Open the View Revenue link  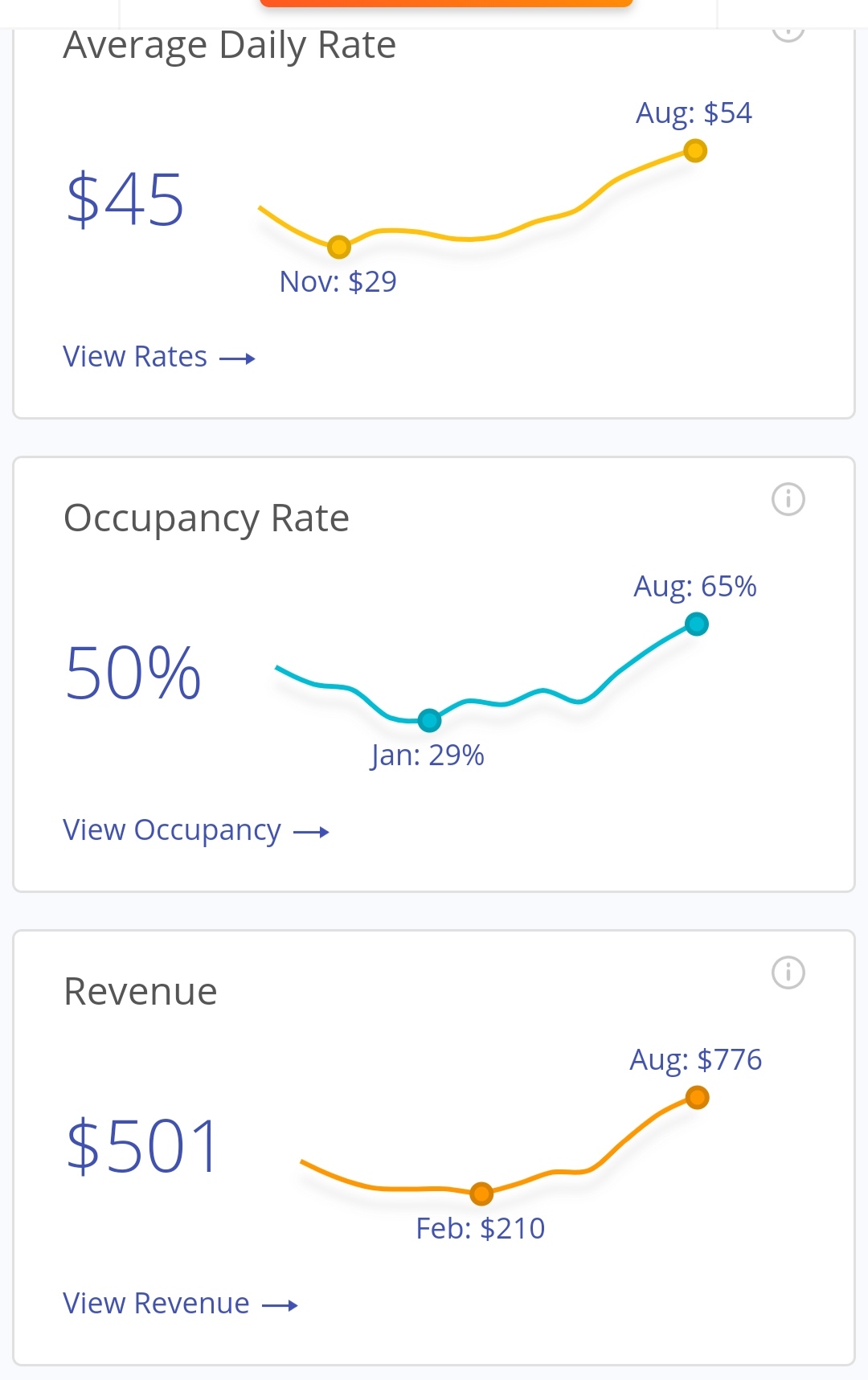click(x=156, y=1304)
